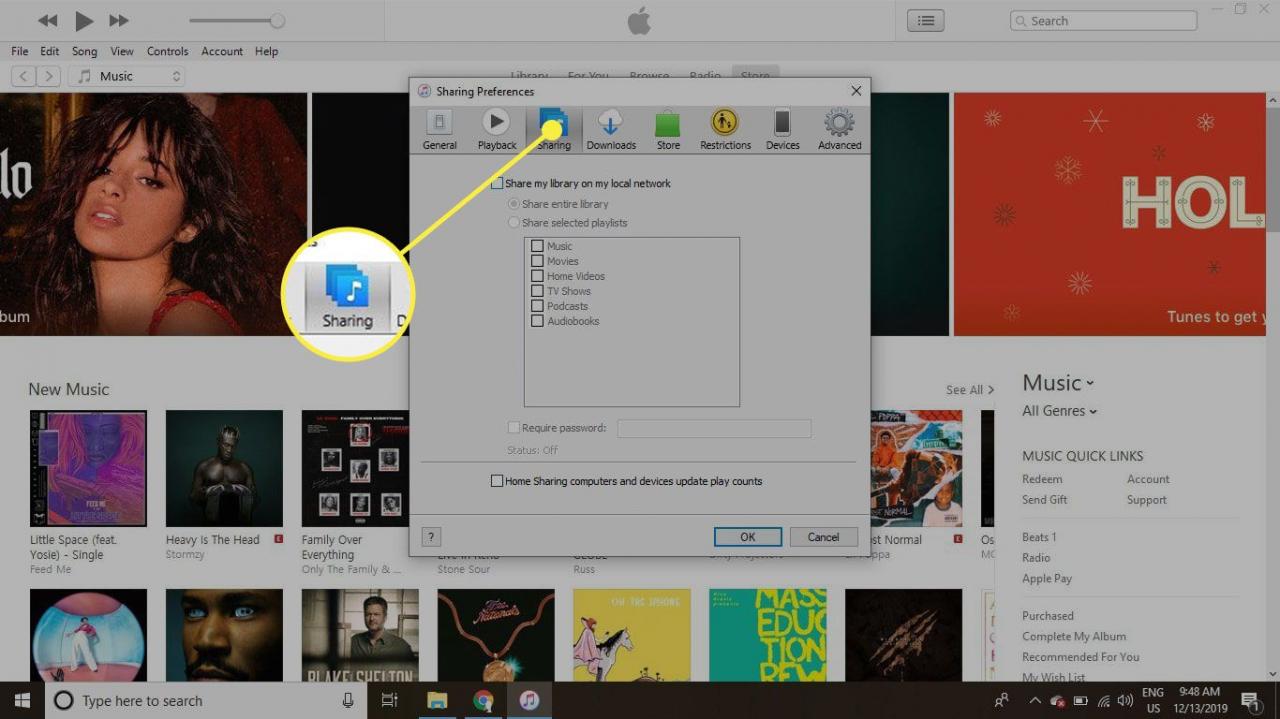The height and width of the screenshot is (719, 1280).
Task: Click the volume icon in system tray
Action: coord(1124,701)
